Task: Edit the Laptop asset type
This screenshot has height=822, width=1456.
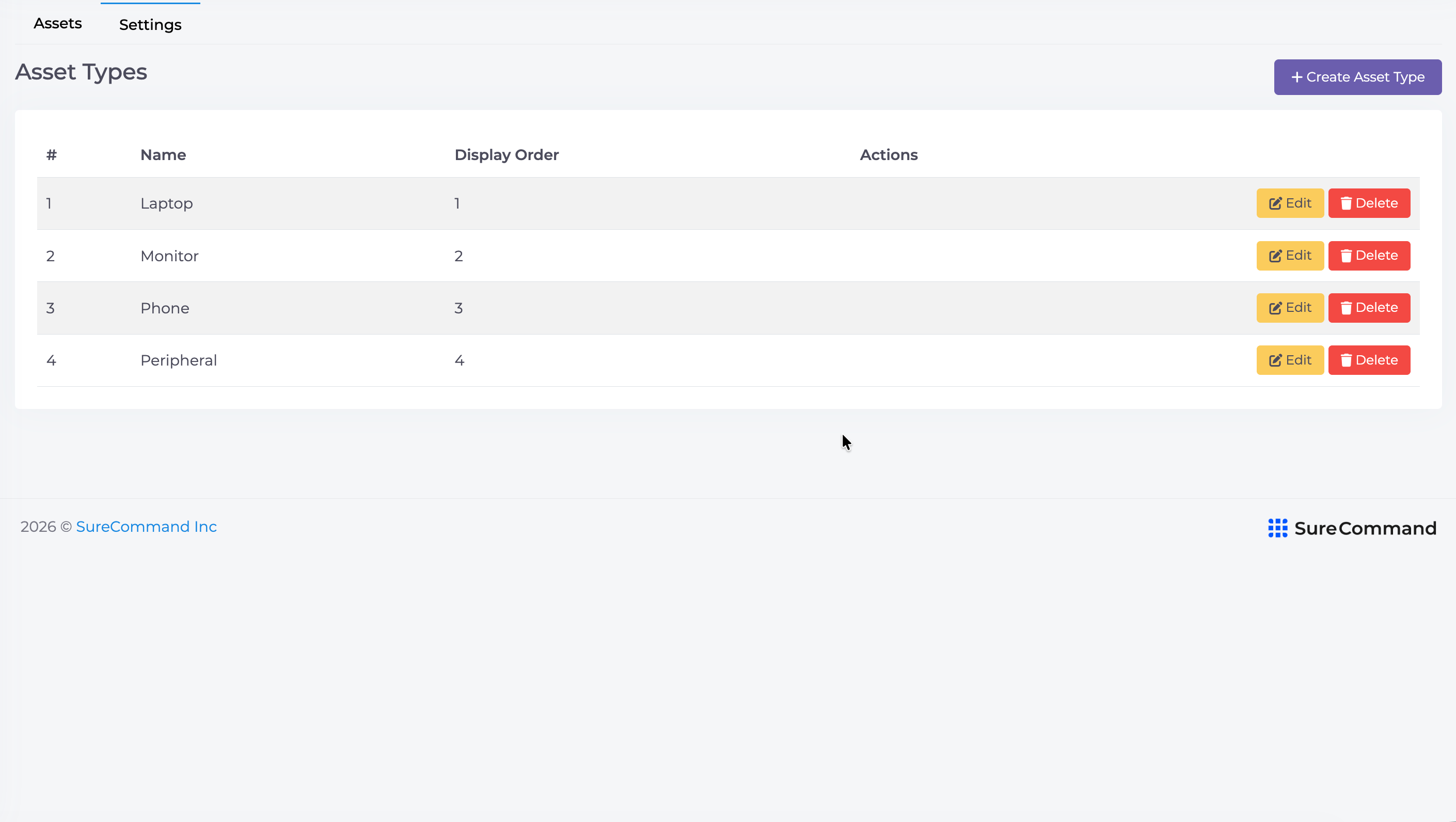Action: pyautogui.click(x=1290, y=203)
